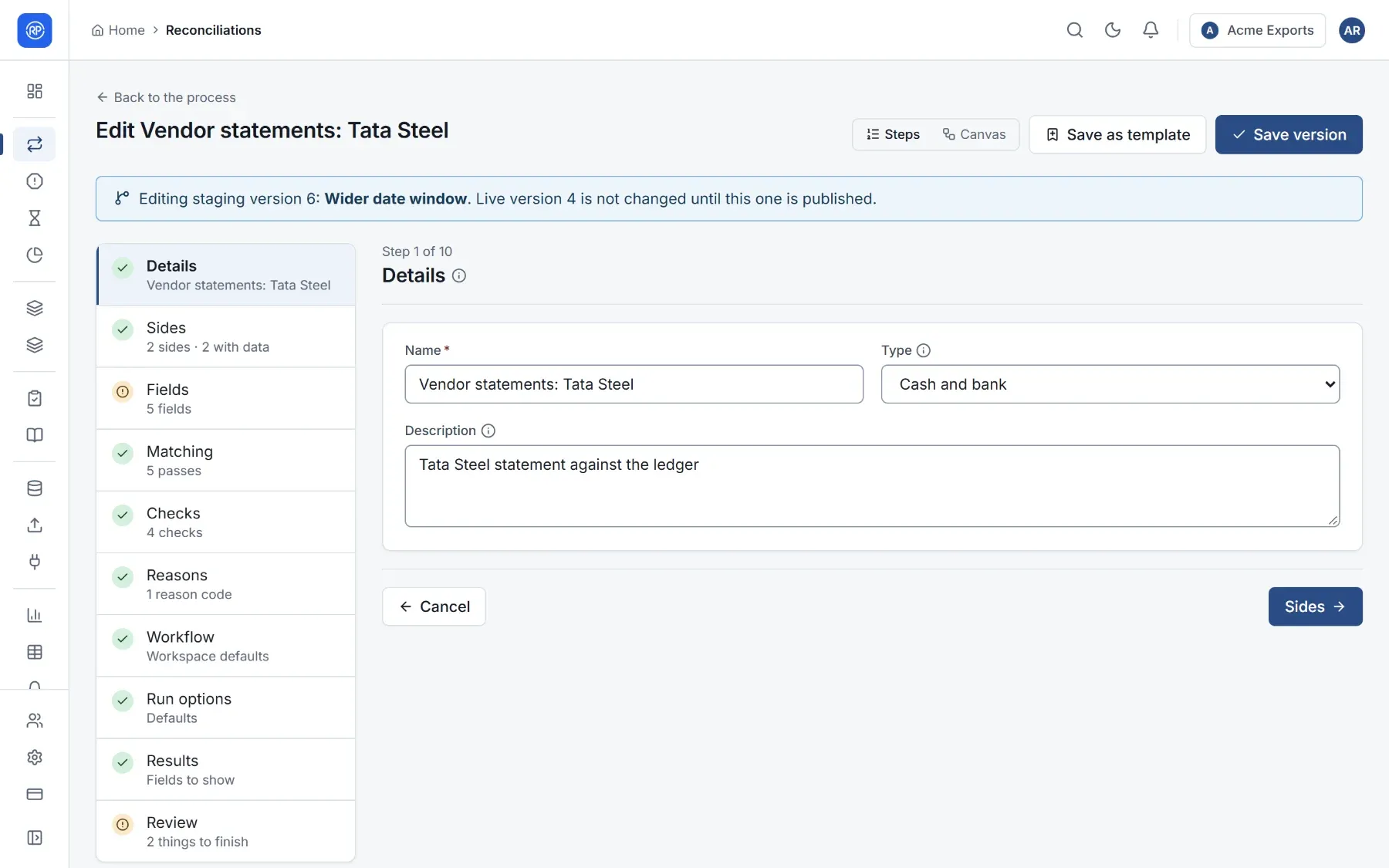
Task: Click the app logo icon
Action: [x=34, y=30]
